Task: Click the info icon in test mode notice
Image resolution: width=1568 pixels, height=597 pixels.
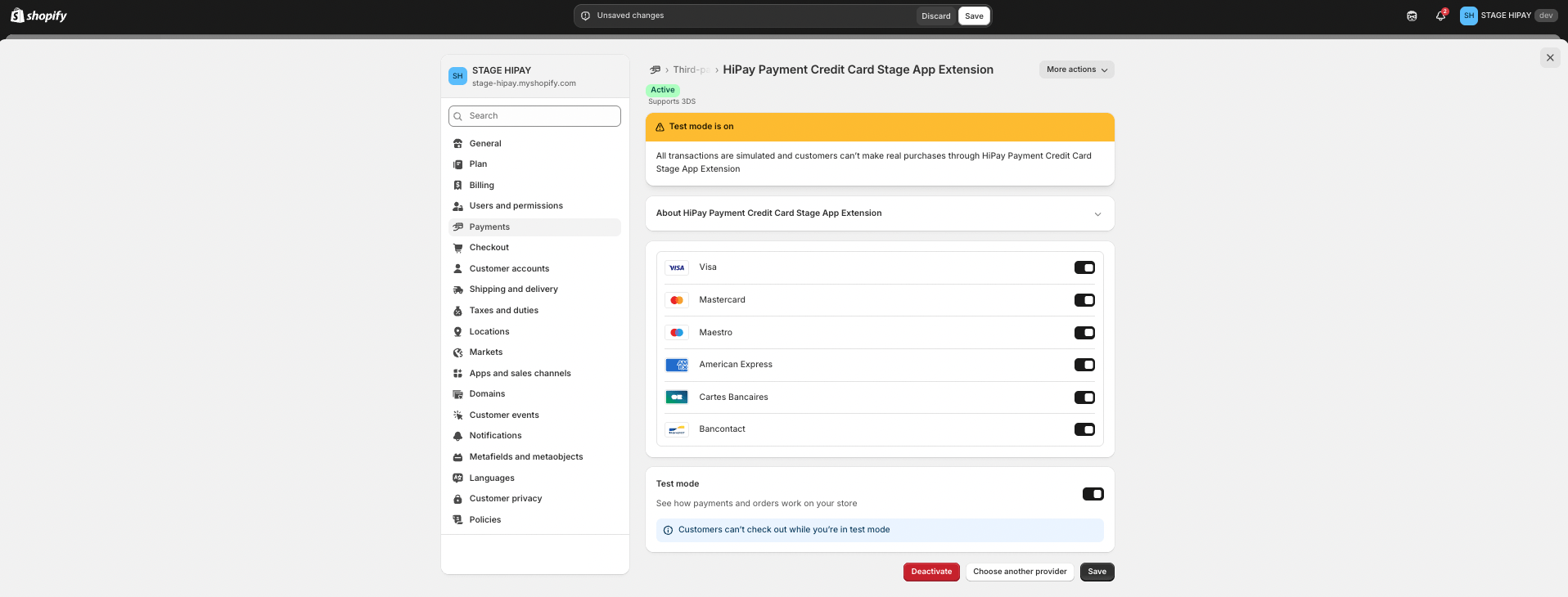Action: 668,530
